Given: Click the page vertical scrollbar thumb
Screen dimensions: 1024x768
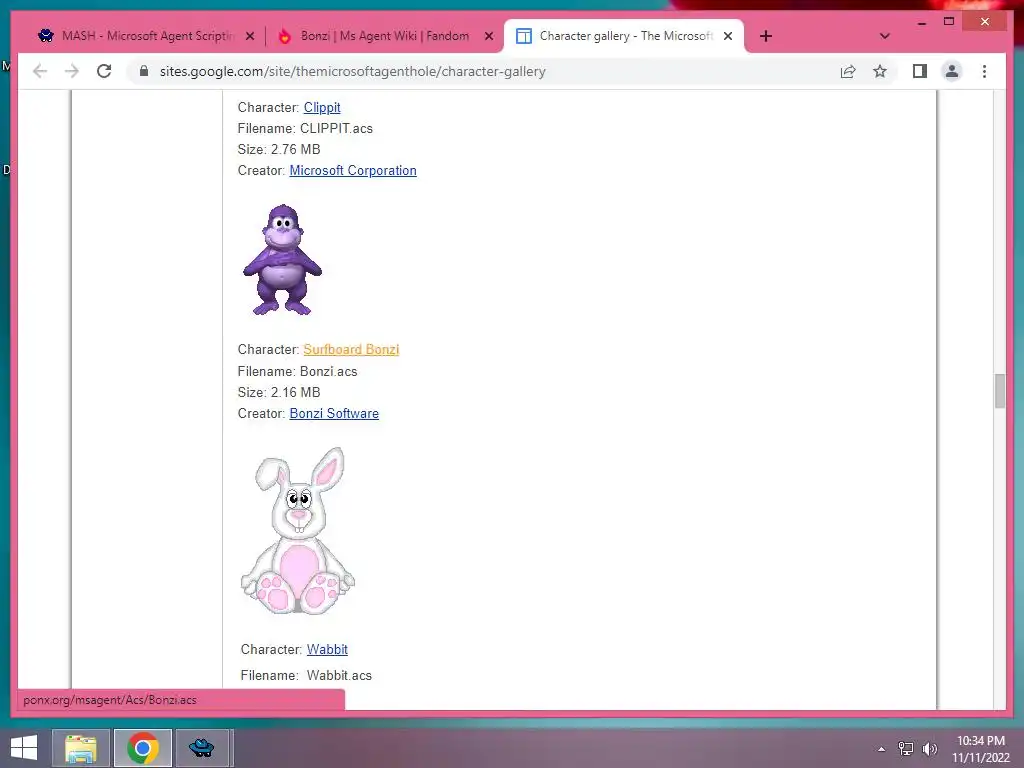Looking at the screenshot, I should point(999,391).
